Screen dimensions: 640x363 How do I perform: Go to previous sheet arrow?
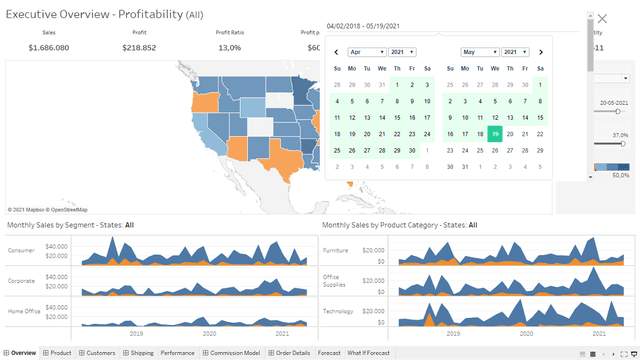tap(604, 354)
